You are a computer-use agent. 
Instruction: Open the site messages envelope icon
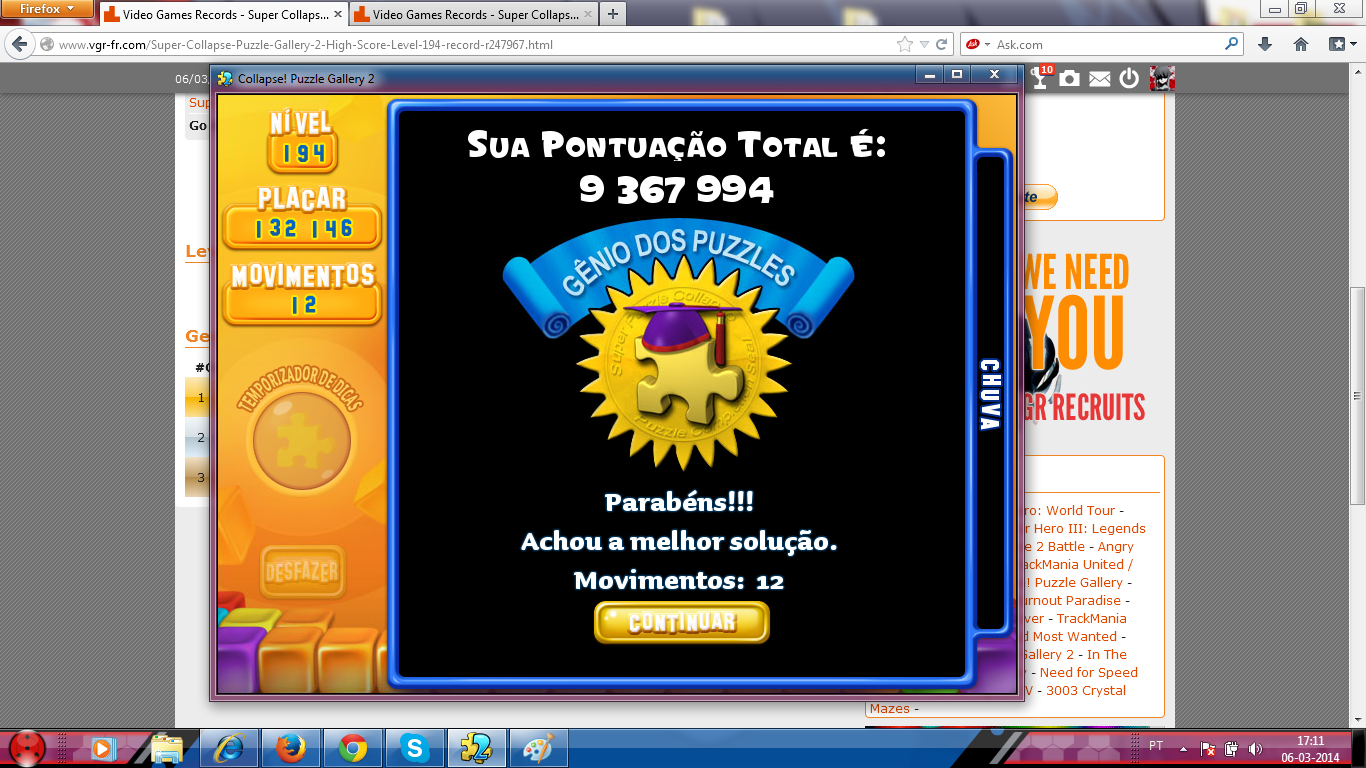(x=1100, y=79)
